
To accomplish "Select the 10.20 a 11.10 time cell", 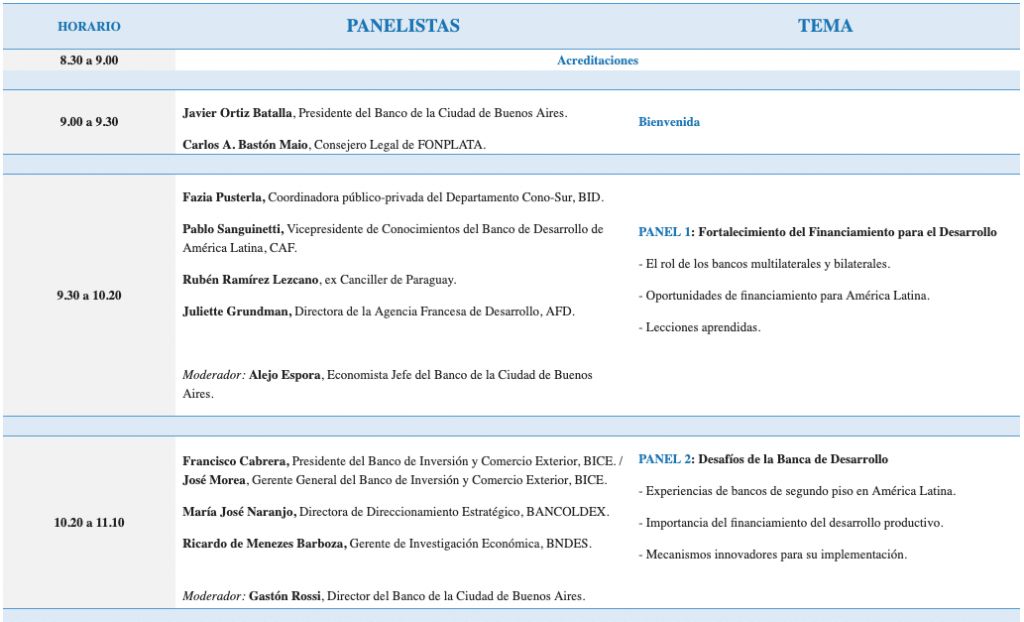I will pos(89,523).
